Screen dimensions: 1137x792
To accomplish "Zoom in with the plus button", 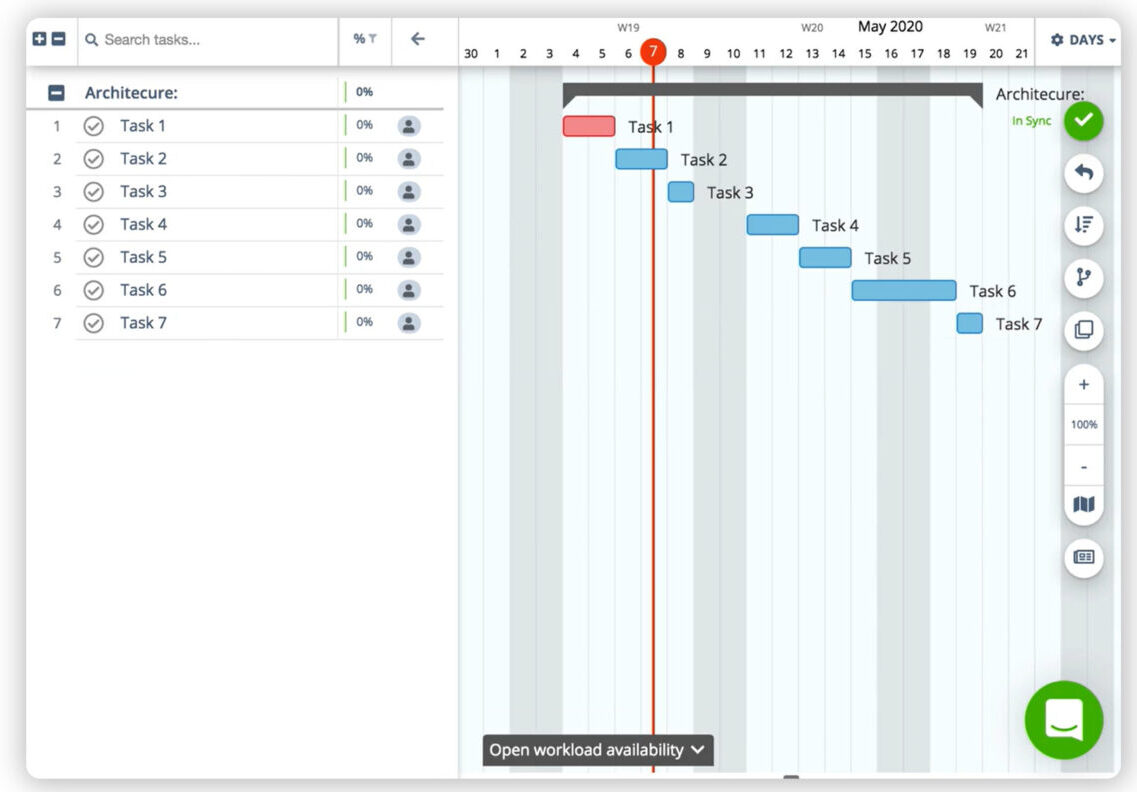I will click(x=1083, y=385).
